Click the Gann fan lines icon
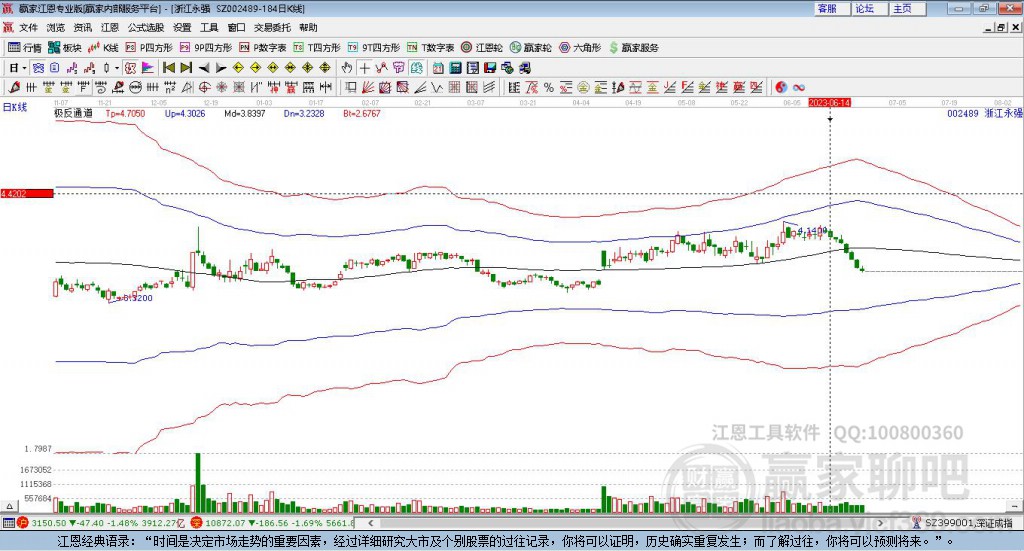The image size is (1024, 551). click(368, 87)
